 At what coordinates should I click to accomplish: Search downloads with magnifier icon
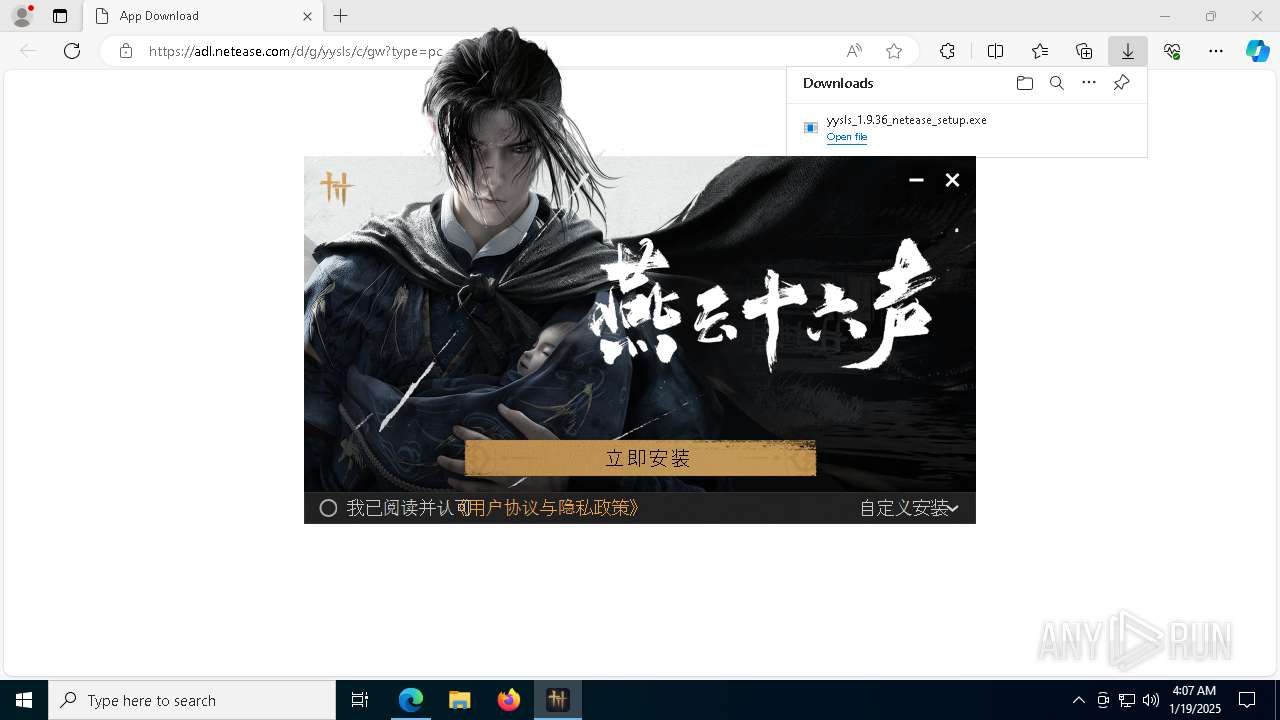point(1057,83)
